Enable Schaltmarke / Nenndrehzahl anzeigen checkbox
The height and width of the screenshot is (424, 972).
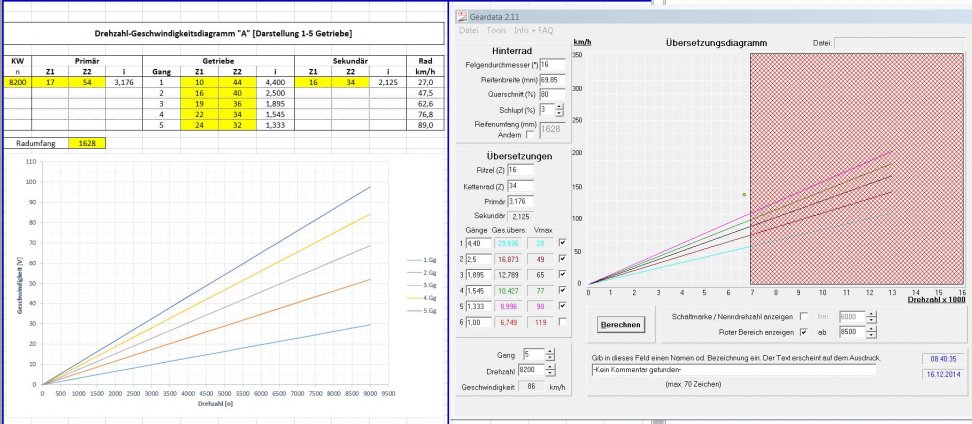click(x=805, y=316)
